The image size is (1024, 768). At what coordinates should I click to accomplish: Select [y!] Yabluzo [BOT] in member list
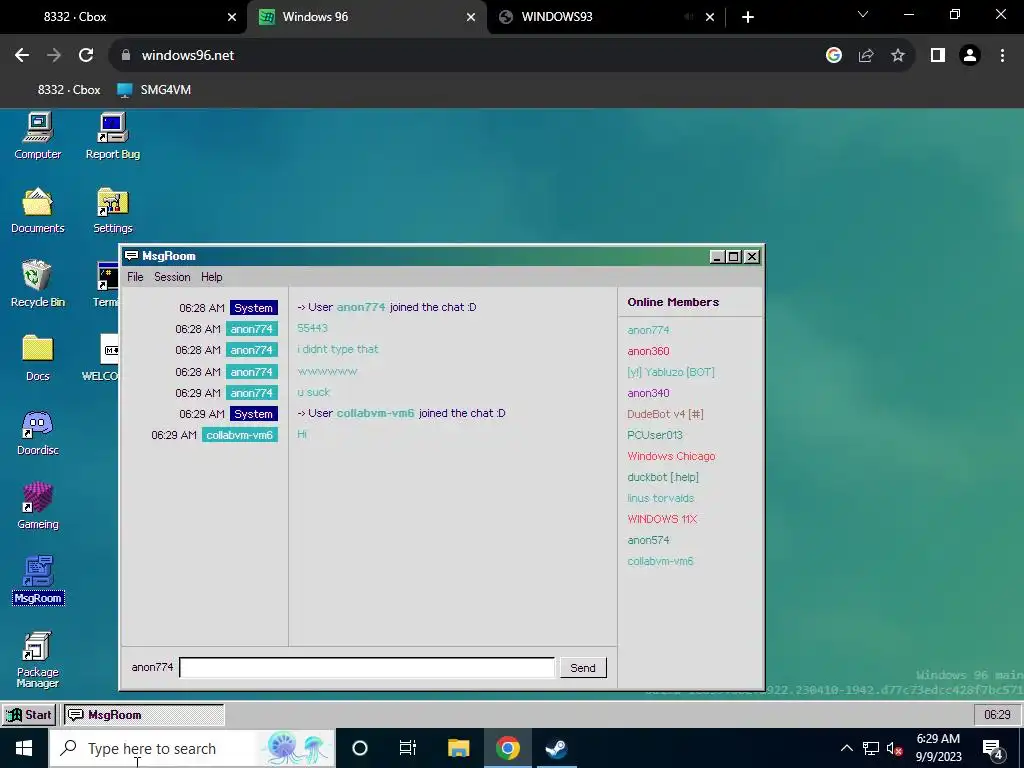click(x=671, y=372)
